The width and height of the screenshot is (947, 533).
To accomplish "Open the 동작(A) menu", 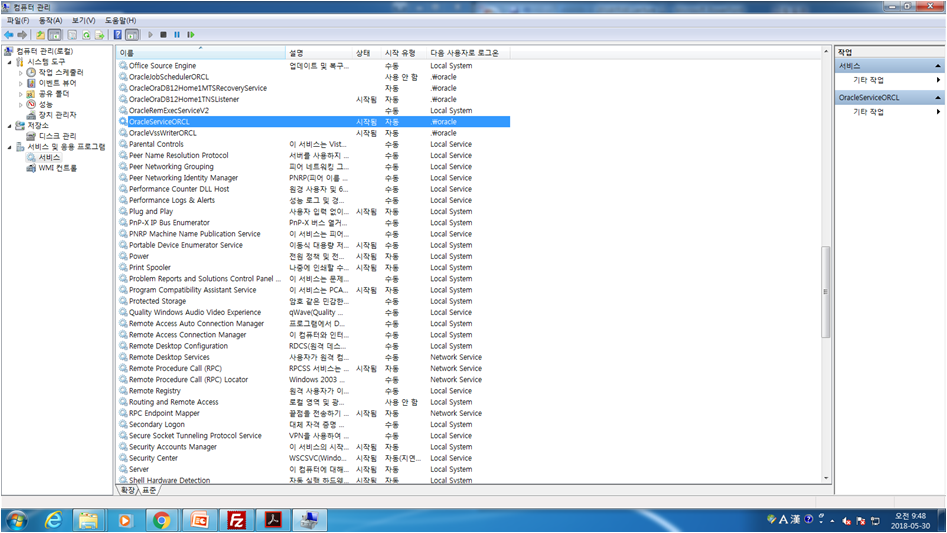I will click(x=51, y=21).
